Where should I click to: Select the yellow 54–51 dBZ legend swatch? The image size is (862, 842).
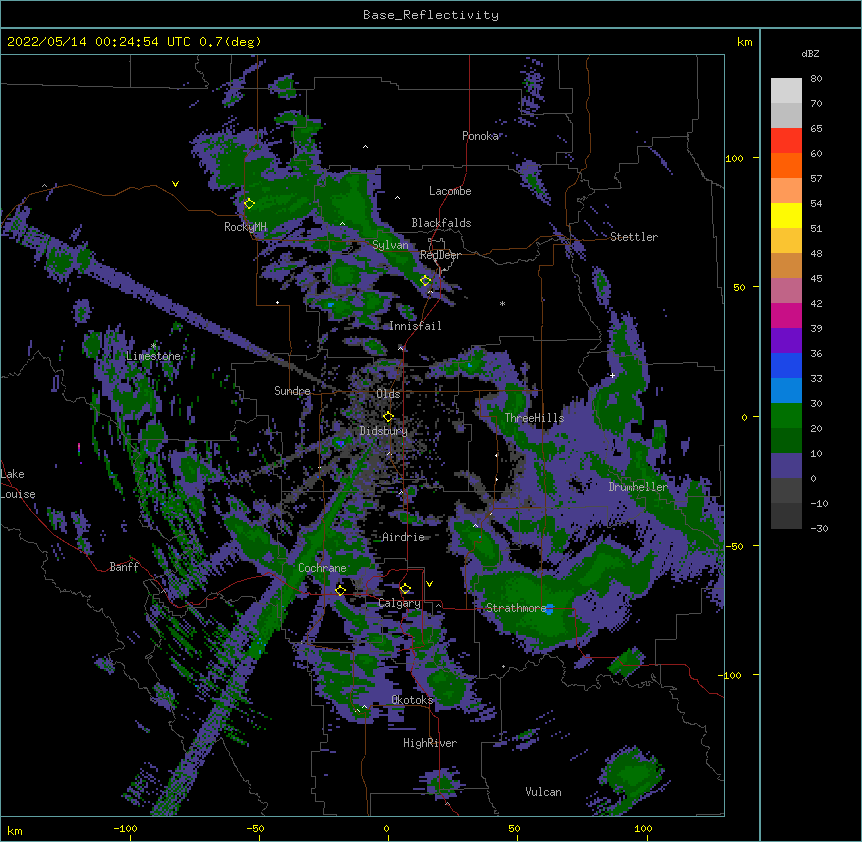(x=786, y=215)
